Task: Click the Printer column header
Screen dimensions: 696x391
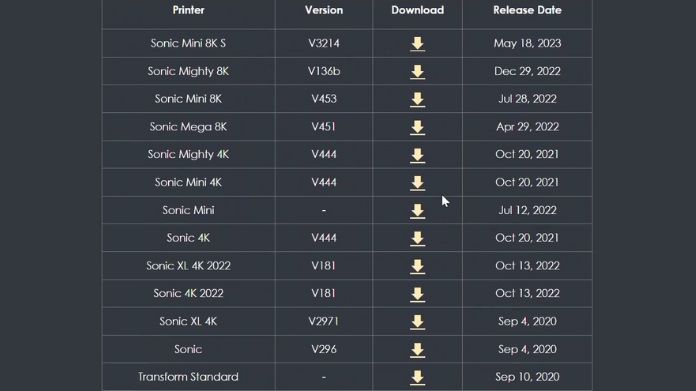Action: [189, 10]
